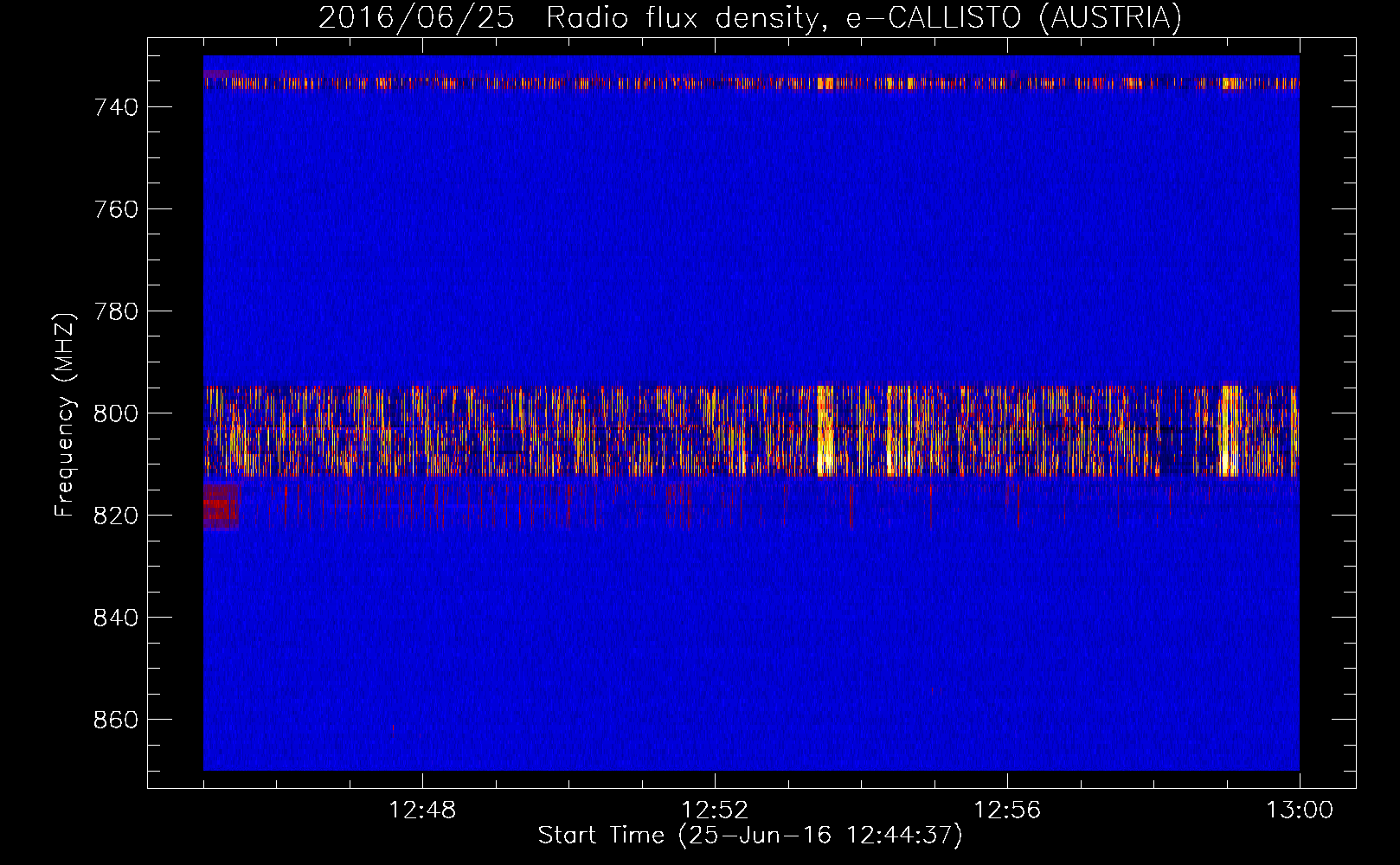Click the 840 frequency tick label
The width and height of the screenshot is (1400, 865).
[116, 618]
